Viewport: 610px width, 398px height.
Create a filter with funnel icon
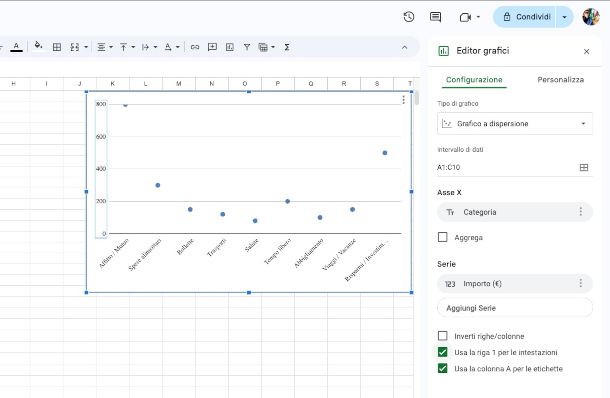coord(247,47)
